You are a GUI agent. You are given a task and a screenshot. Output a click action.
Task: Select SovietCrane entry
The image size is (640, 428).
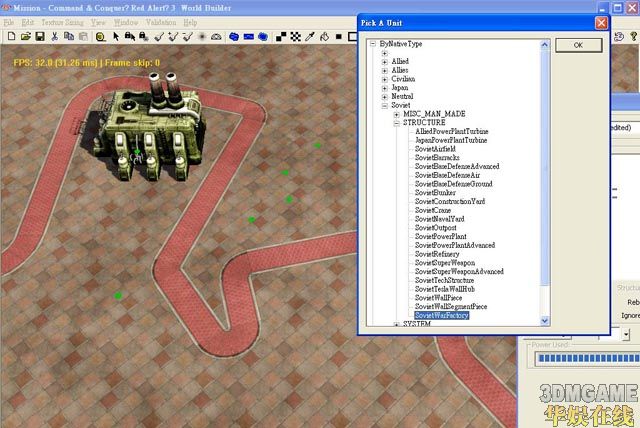pyautogui.click(x=433, y=210)
